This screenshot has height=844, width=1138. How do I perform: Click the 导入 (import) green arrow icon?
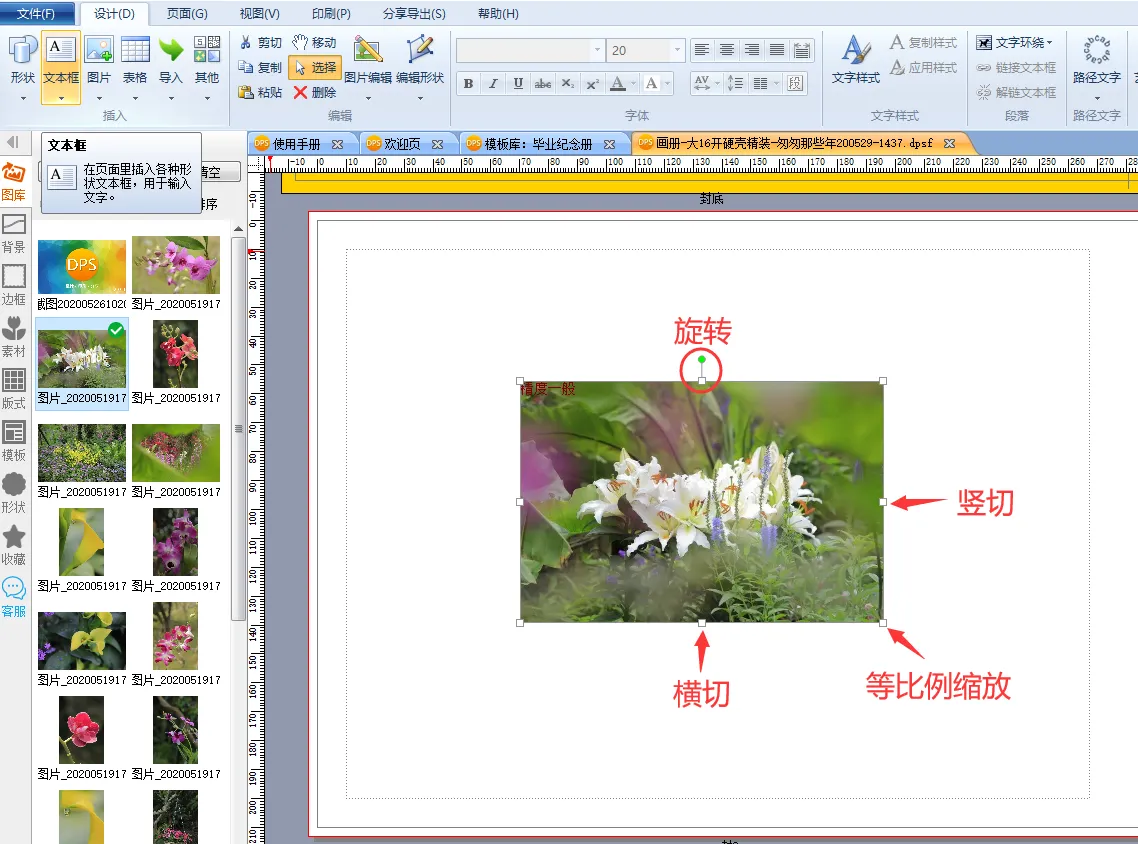click(171, 50)
